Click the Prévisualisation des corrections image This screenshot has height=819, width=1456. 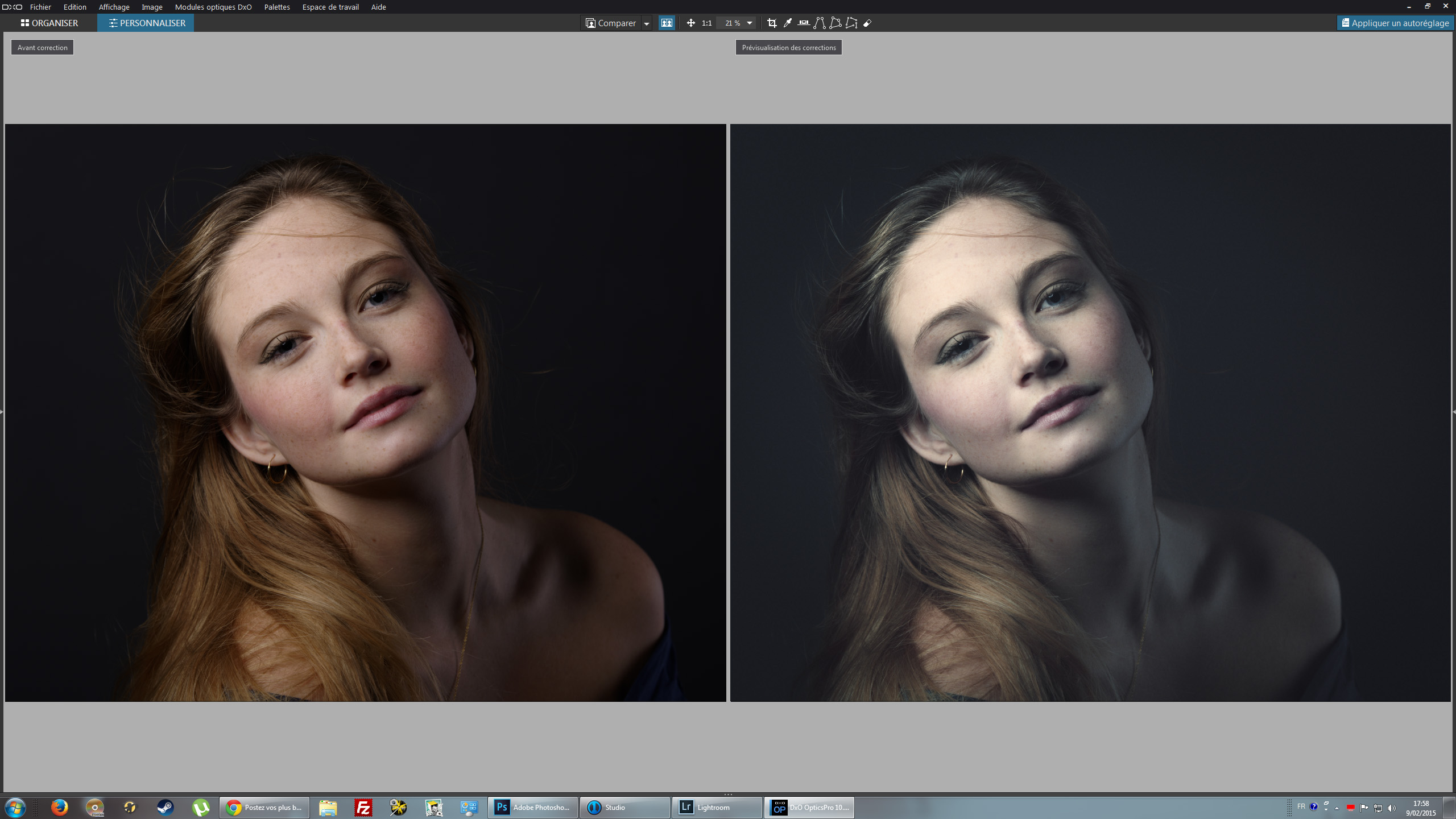(x=1090, y=412)
